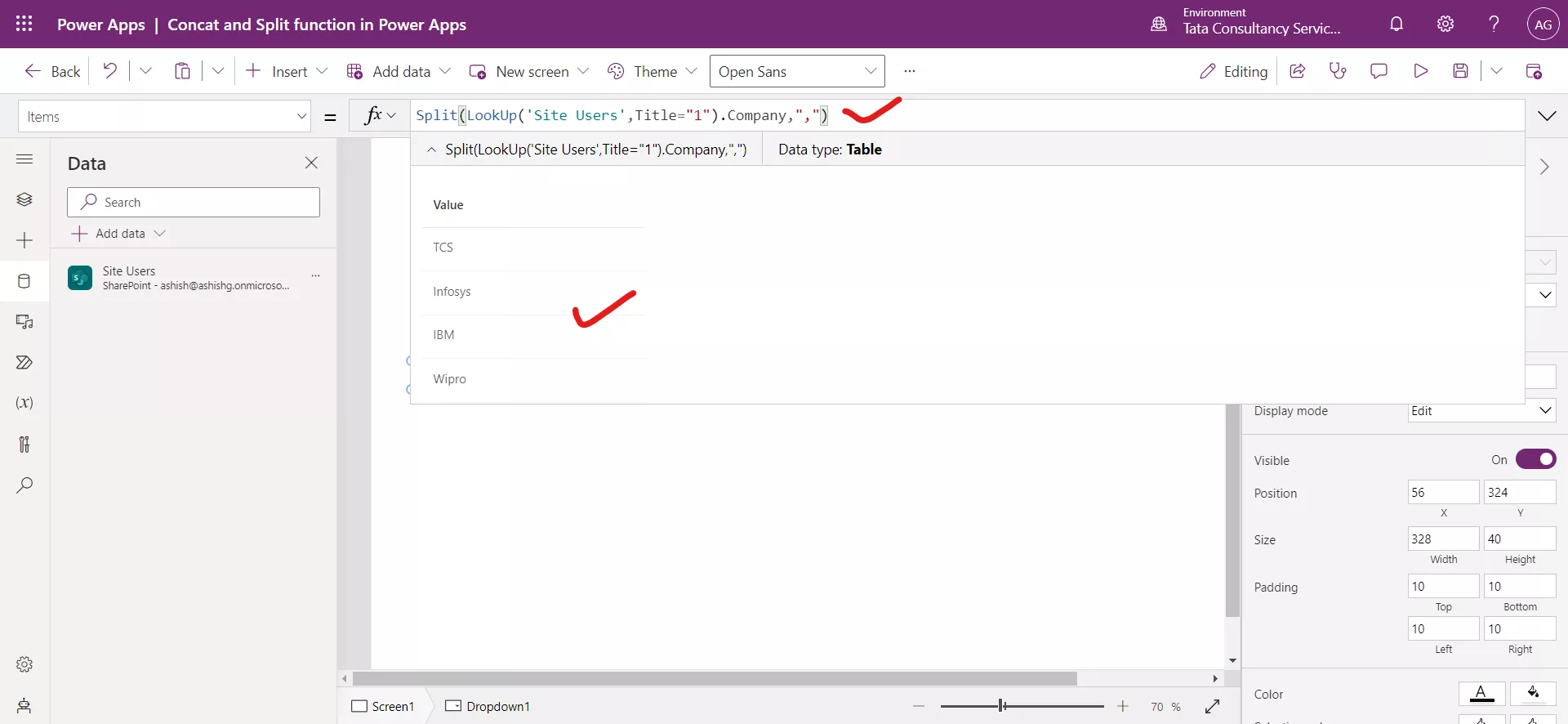Close the Data pane
This screenshot has height=724, width=1568.
311,163
